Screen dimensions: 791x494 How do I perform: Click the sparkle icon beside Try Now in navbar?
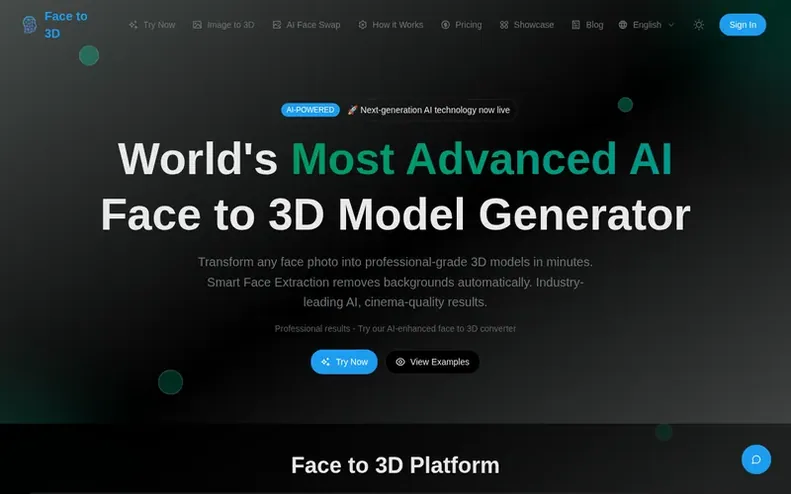133,25
